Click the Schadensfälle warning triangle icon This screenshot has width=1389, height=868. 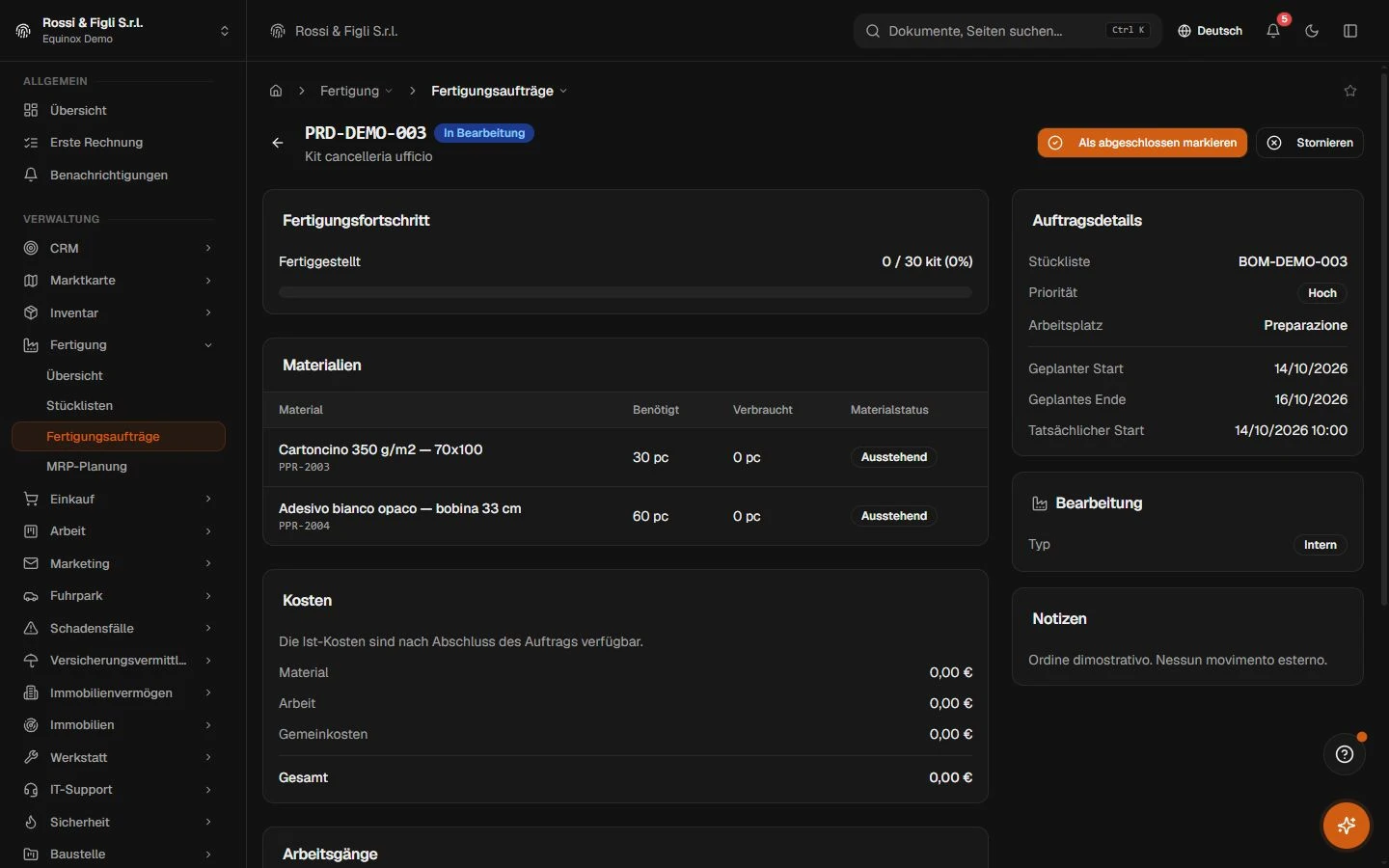31,628
